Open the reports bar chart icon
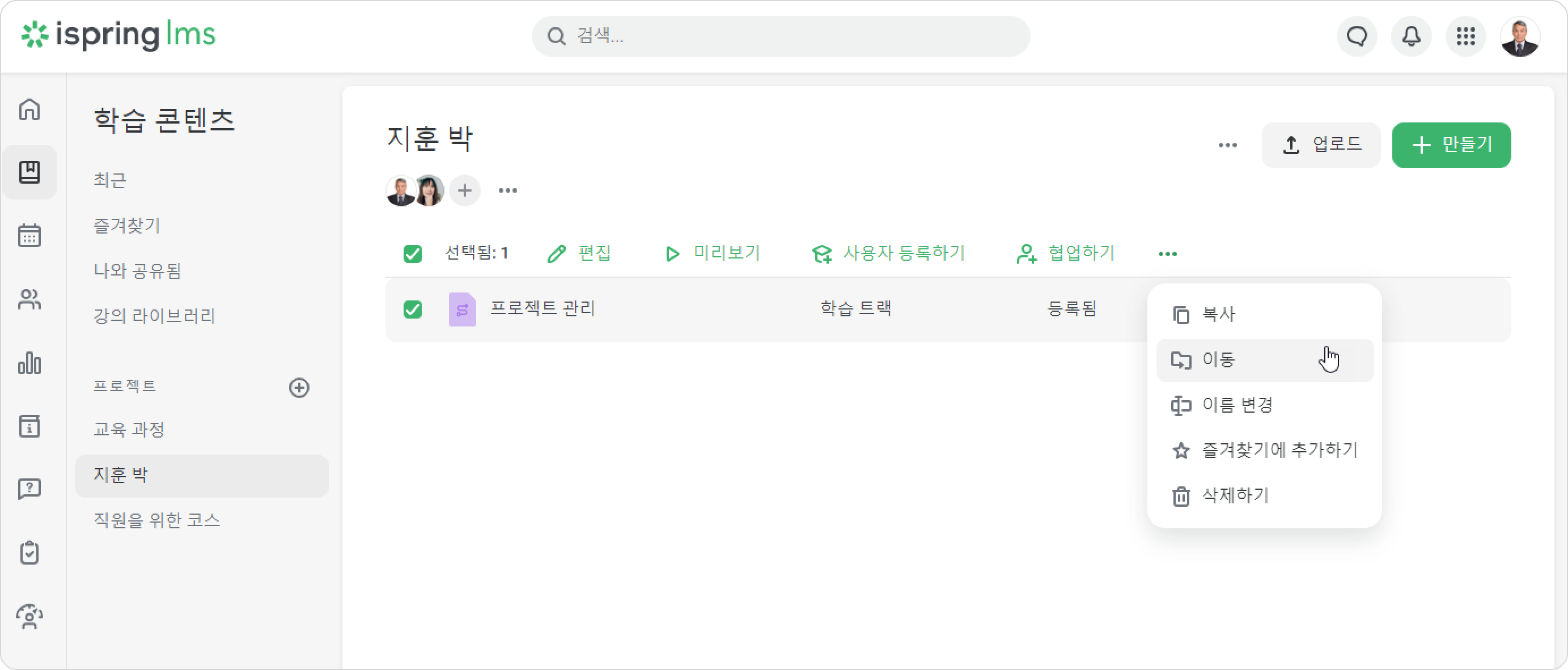Image resolution: width=1568 pixels, height=670 pixels. coord(29,363)
